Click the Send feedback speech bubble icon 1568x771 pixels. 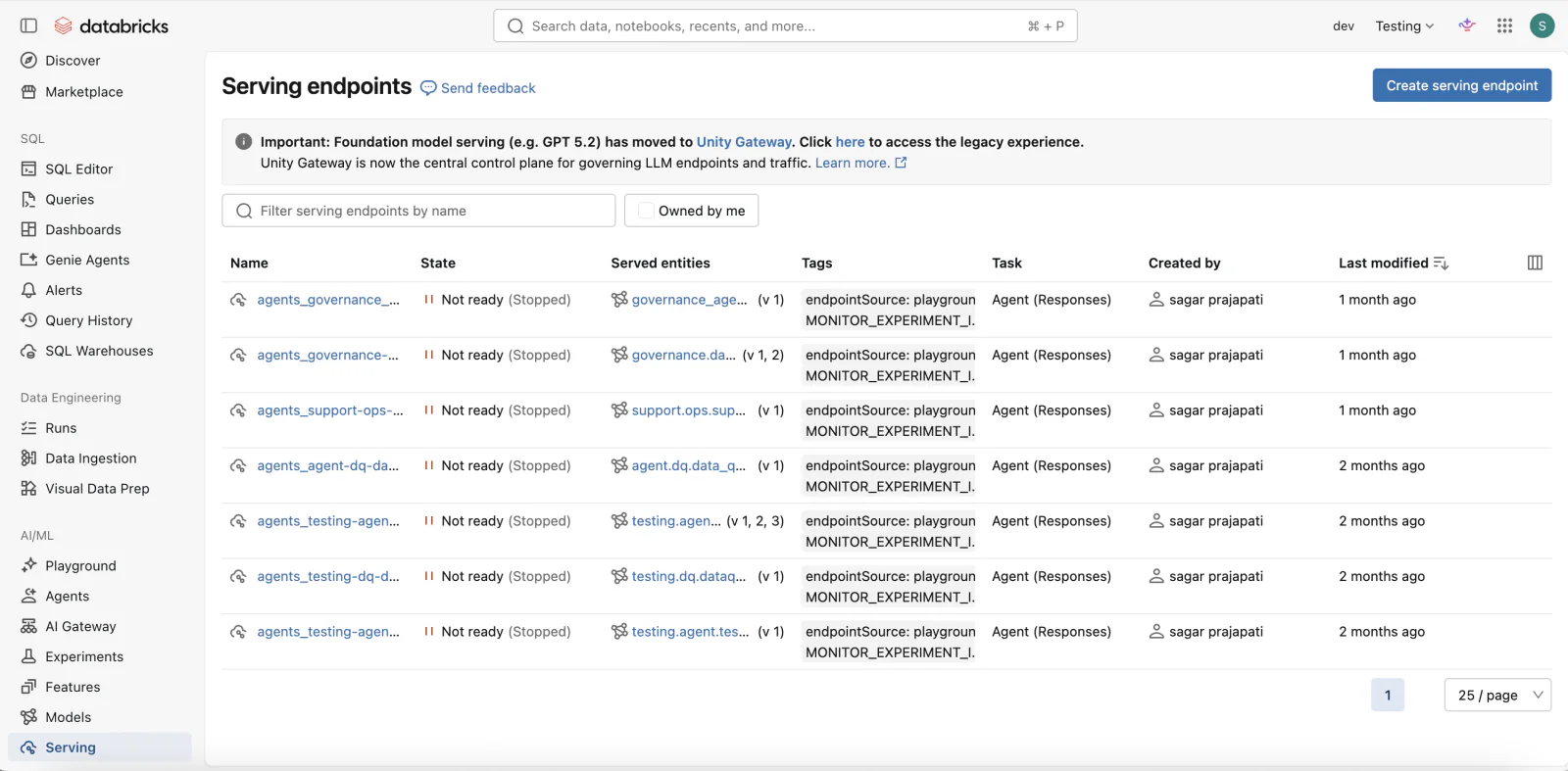(428, 88)
